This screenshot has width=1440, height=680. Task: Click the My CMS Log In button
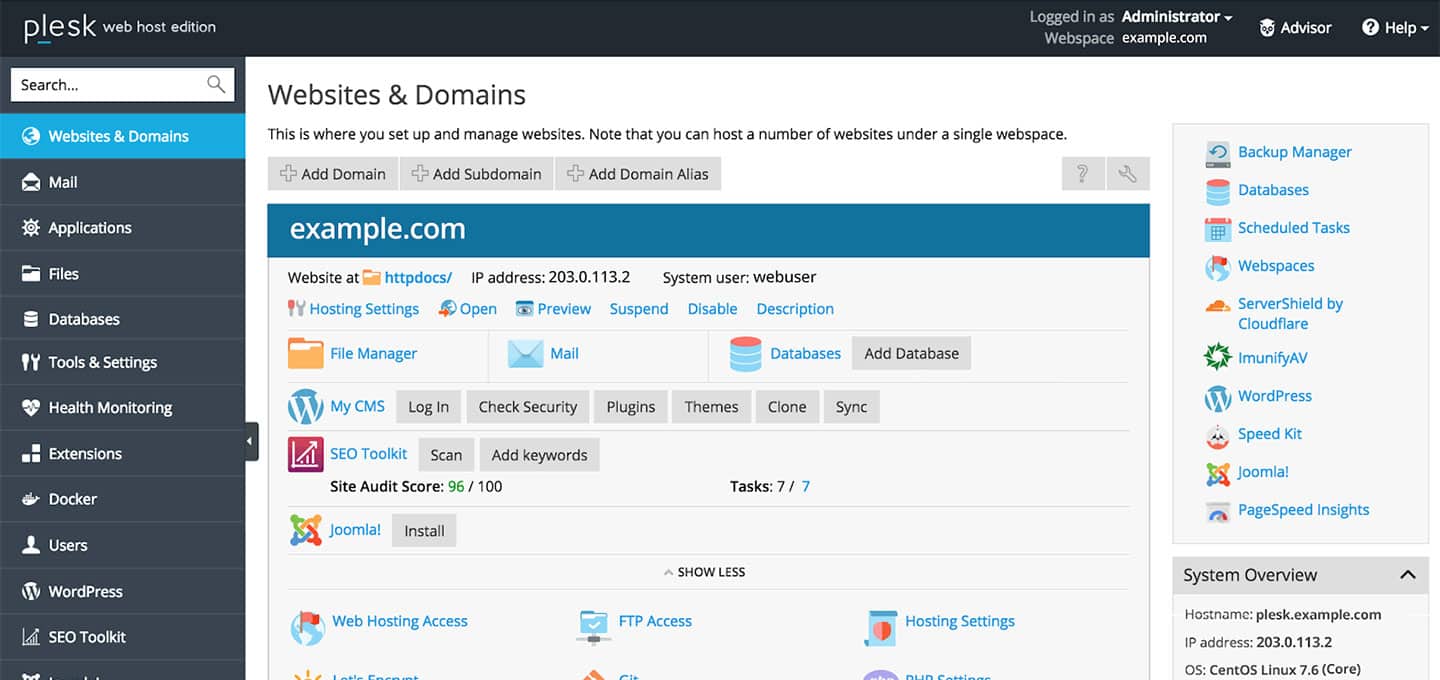[428, 407]
